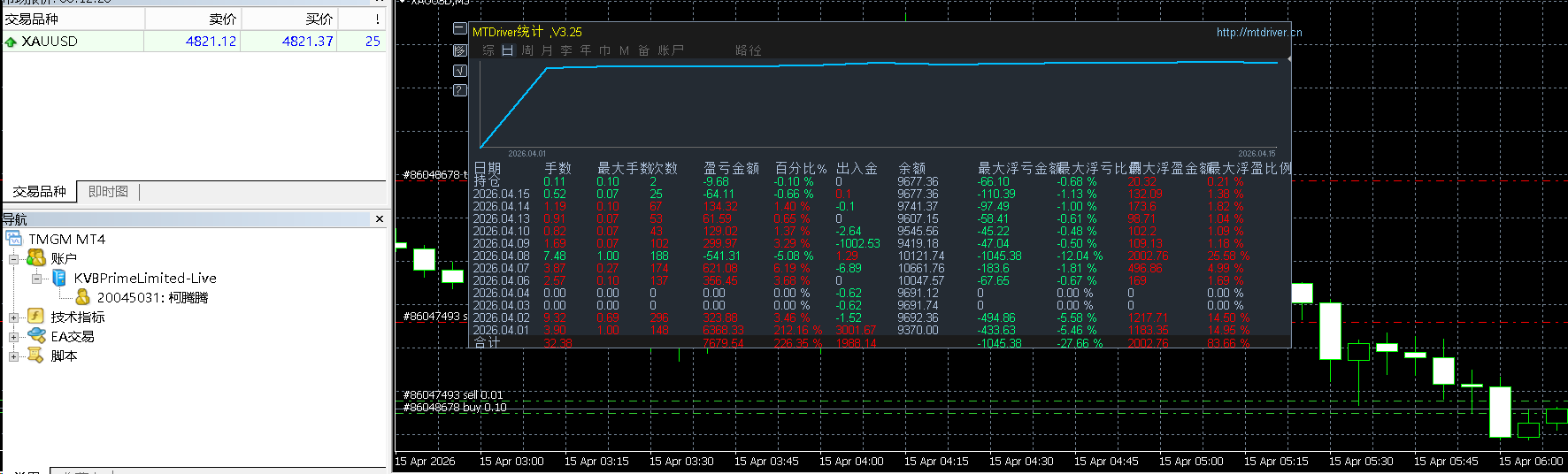Expand the 脚本 tree node
Image resolution: width=1568 pixels, height=474 pixels.
(x=14, y=356)
